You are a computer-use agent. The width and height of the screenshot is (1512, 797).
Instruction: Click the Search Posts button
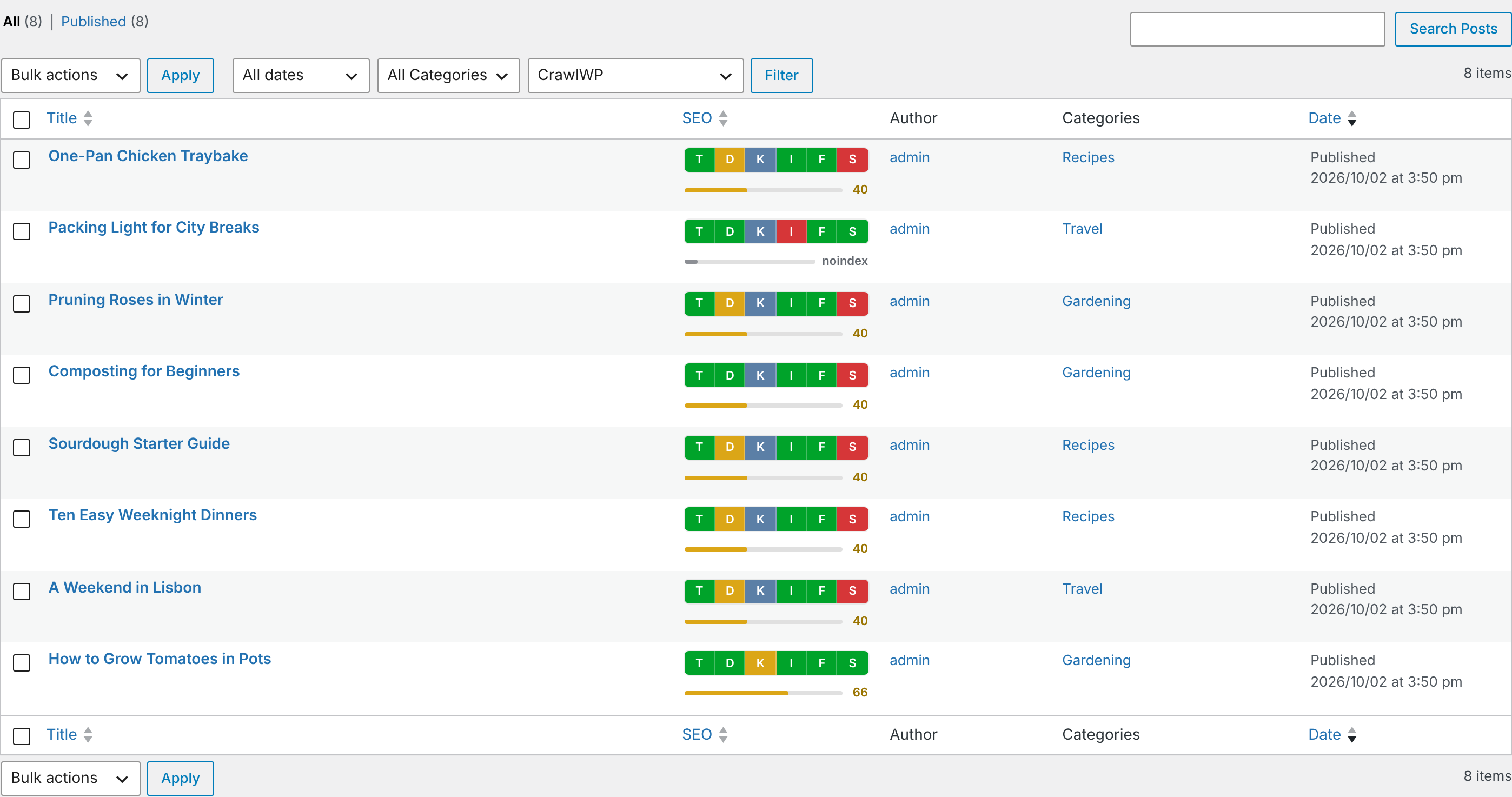[x=1453, y=29]
